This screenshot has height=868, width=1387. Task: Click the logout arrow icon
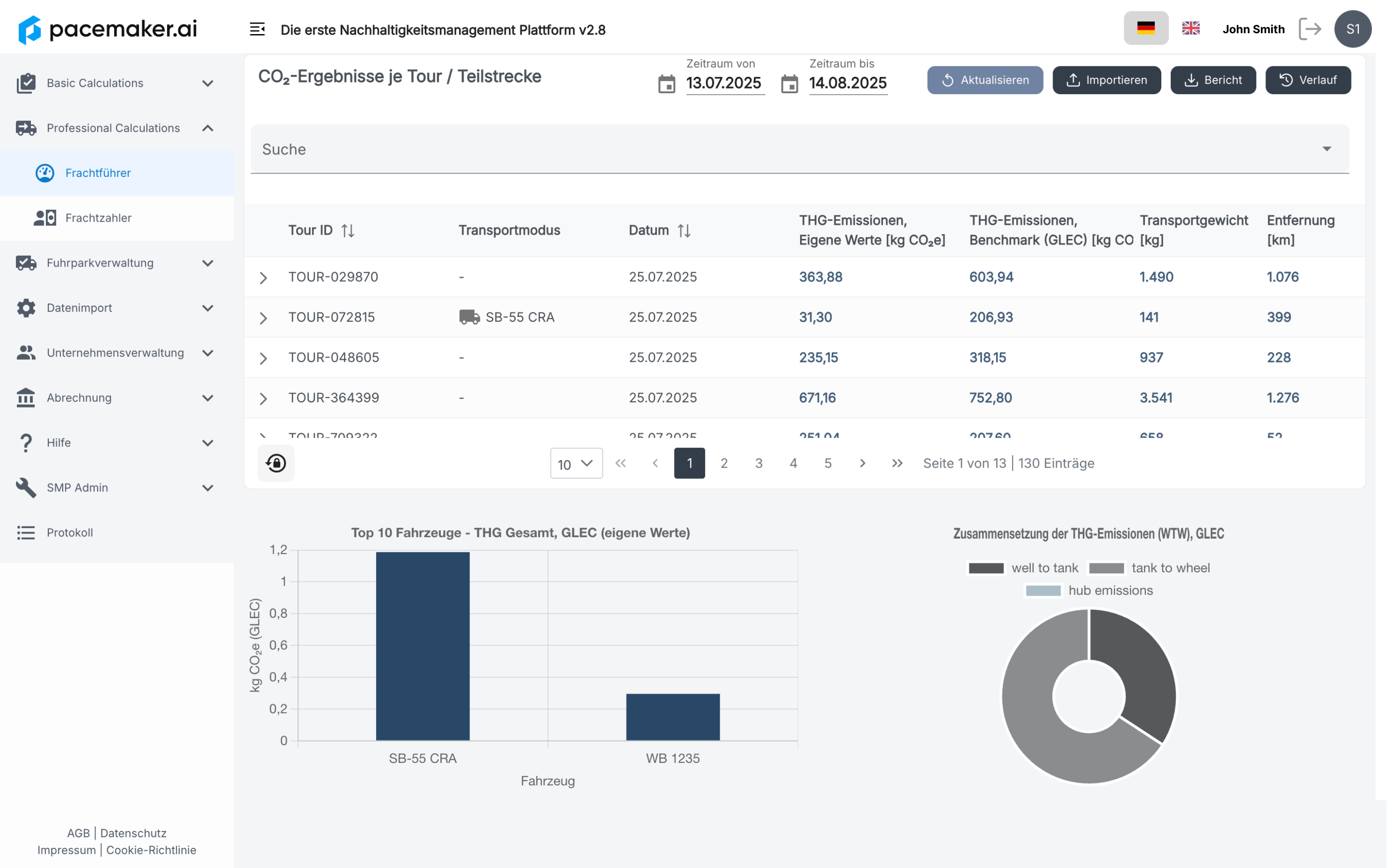[x=1310, y=29]
